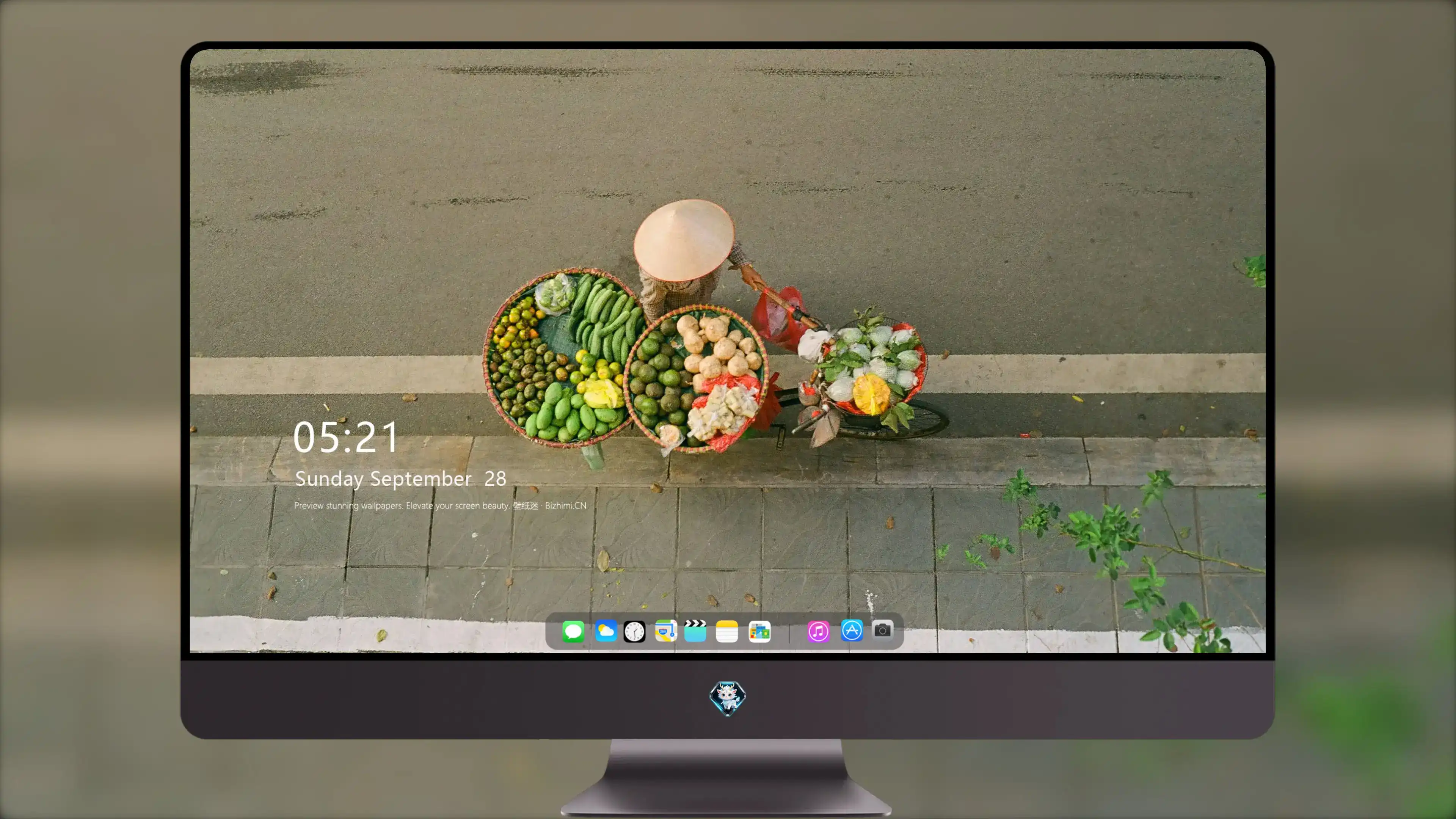Launch the iTunes Store music icon
Image resolution: width=1456 pixels, height=819 pixels.
[818, 631]
